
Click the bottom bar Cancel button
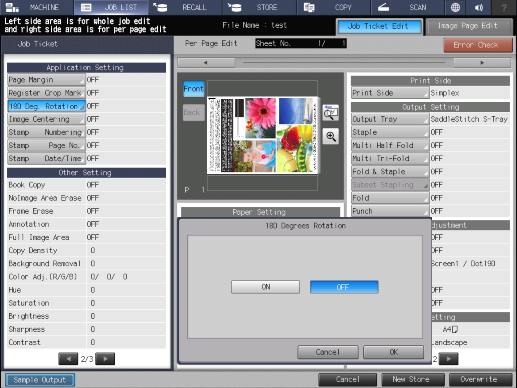(348, 380)
